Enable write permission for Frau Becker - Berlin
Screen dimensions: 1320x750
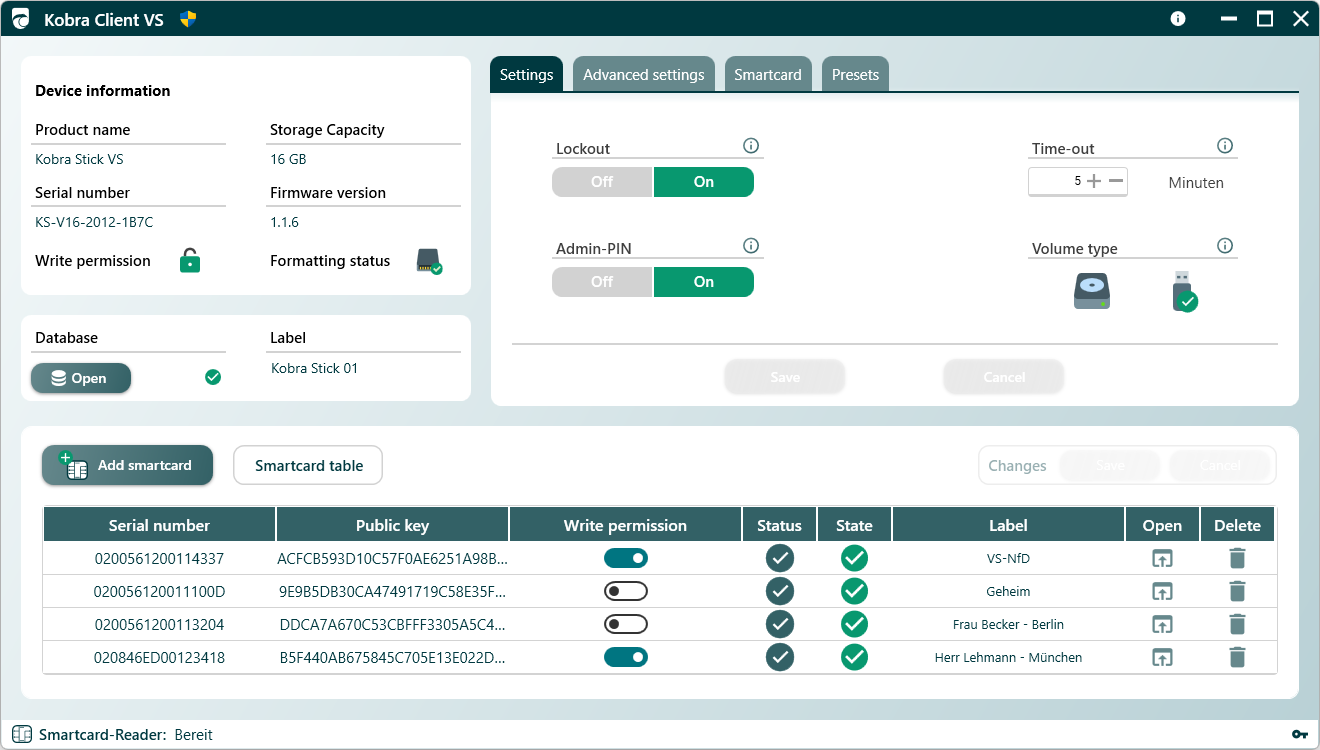coord(625,625)
